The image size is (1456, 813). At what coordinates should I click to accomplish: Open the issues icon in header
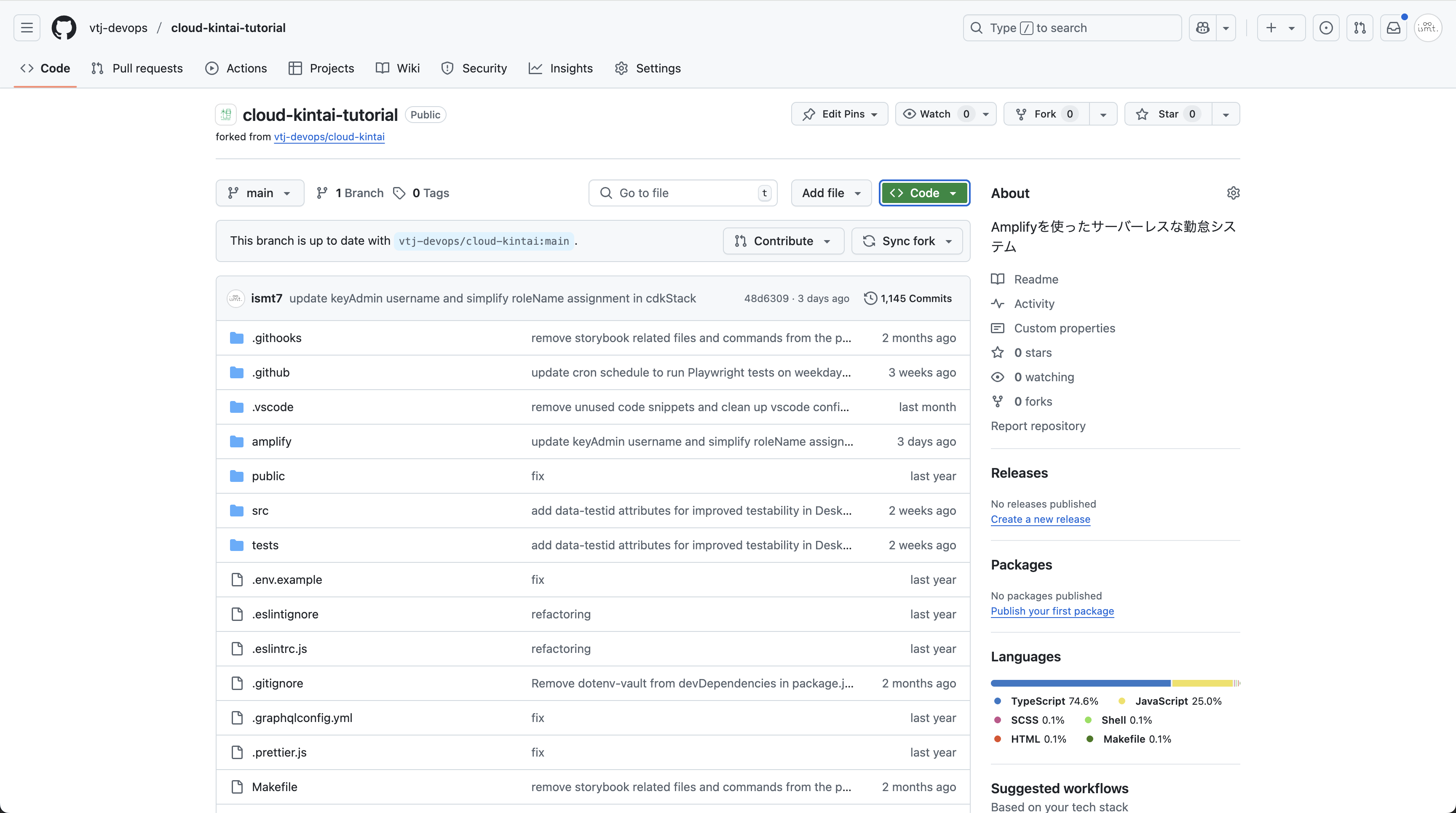[1326, 28]
